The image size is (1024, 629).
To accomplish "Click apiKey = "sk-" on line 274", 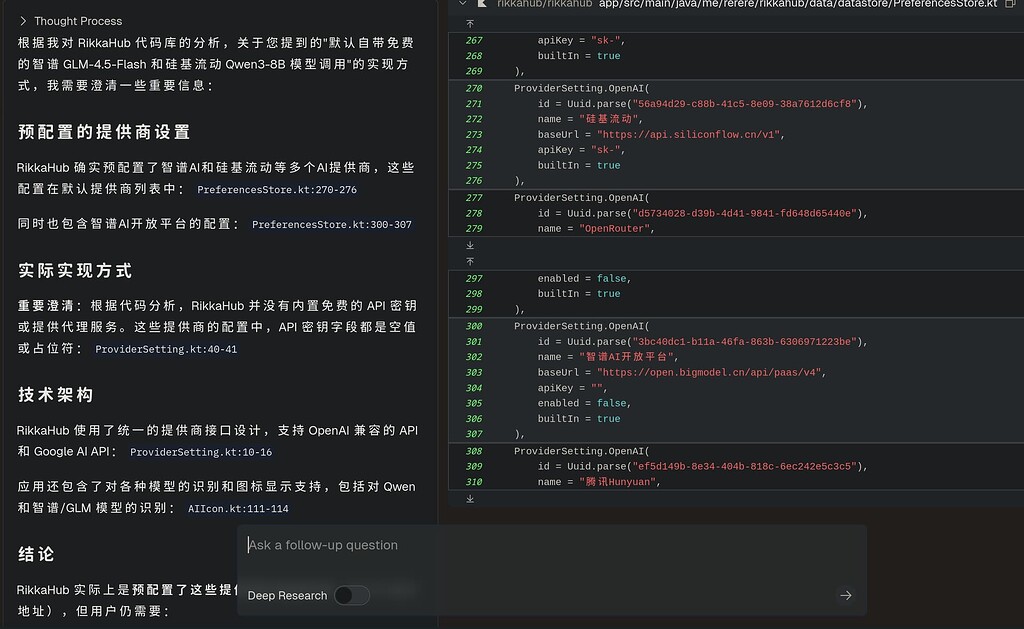I will pos(581,150).
